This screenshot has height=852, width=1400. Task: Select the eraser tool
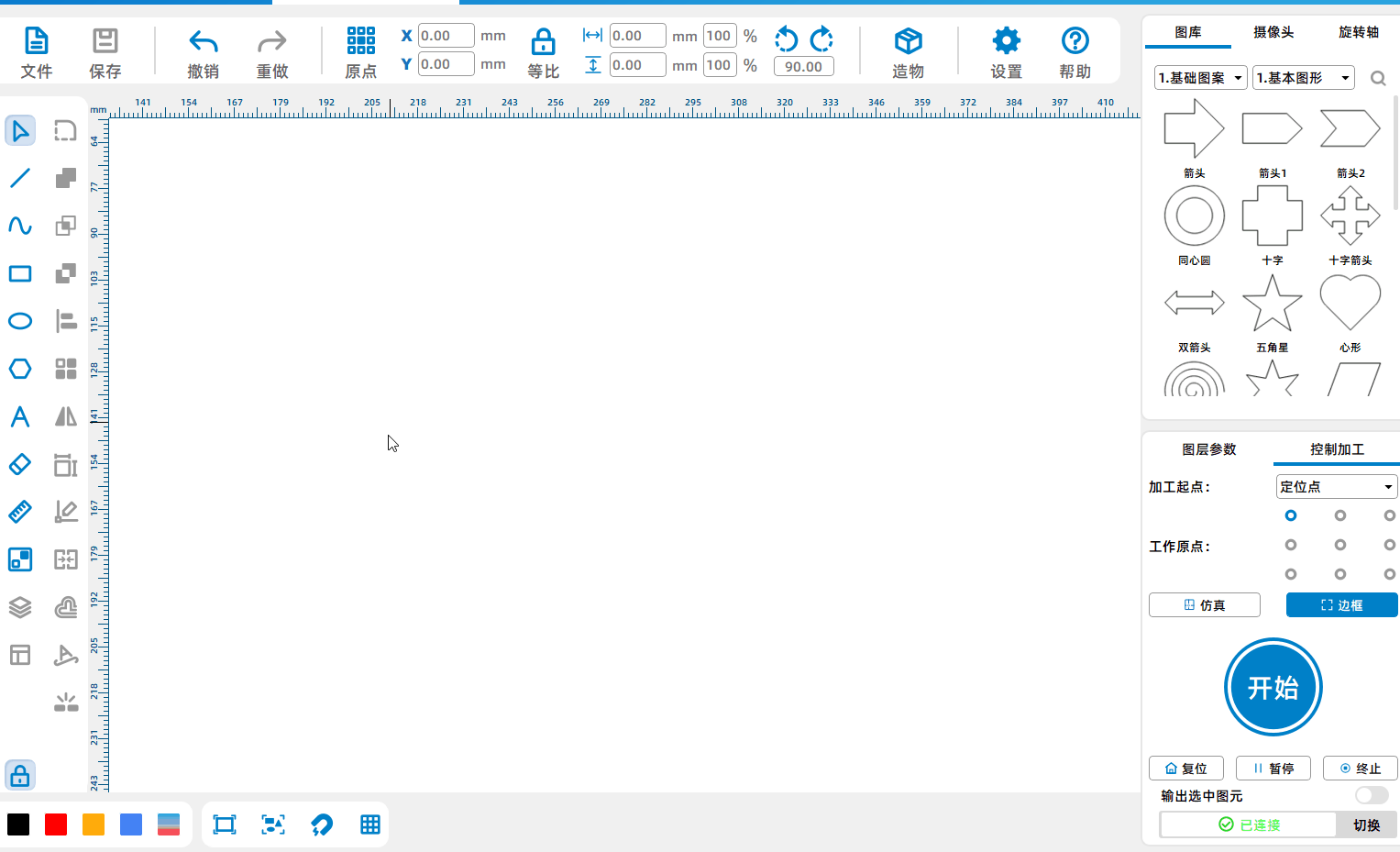tap(20, 464)
